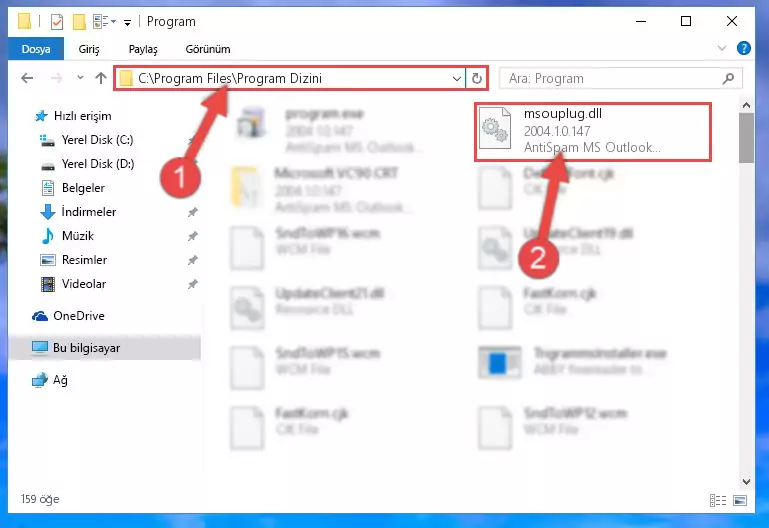Maximize the Program window
This screenshot has width=769, height=528.
pos(686,21)
